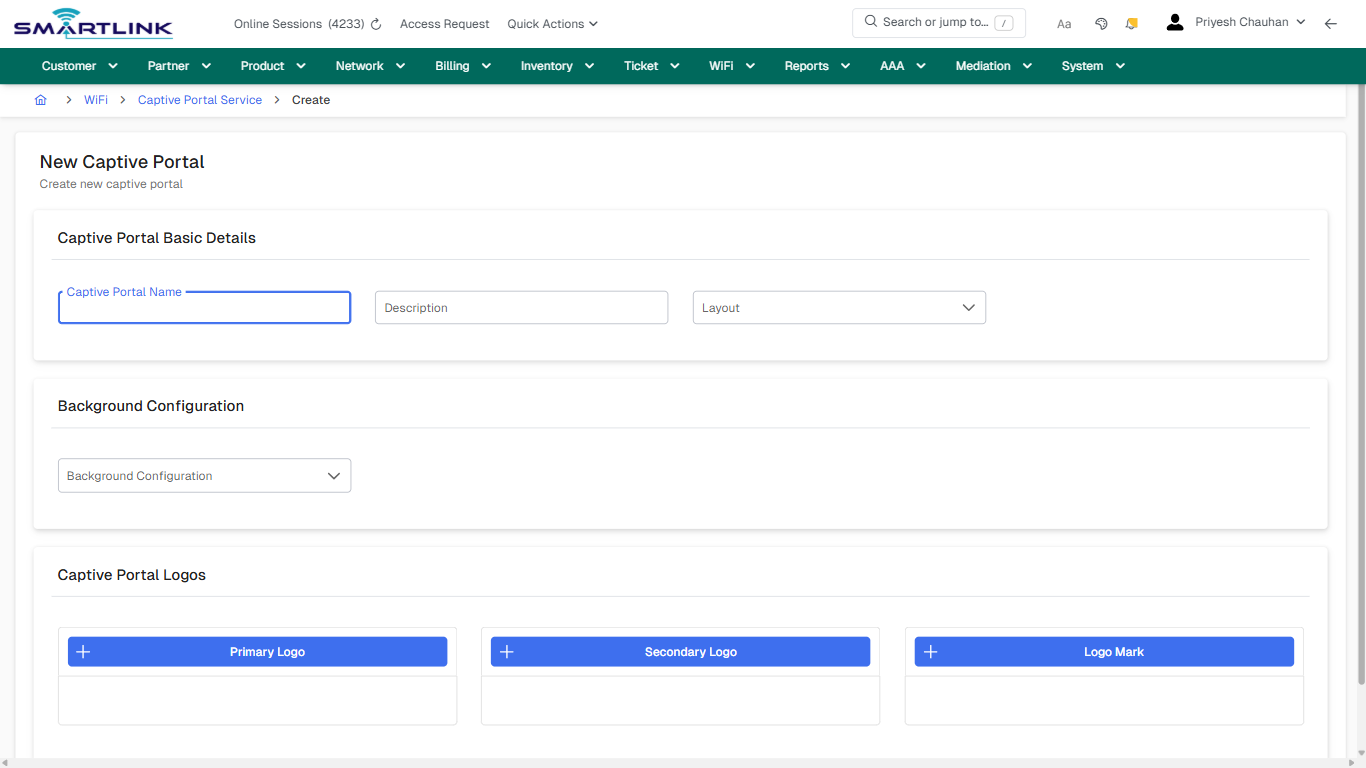Click the SMARTLINK logo
This screenshot has width=1366, height=768.
(x=92, y=23)
